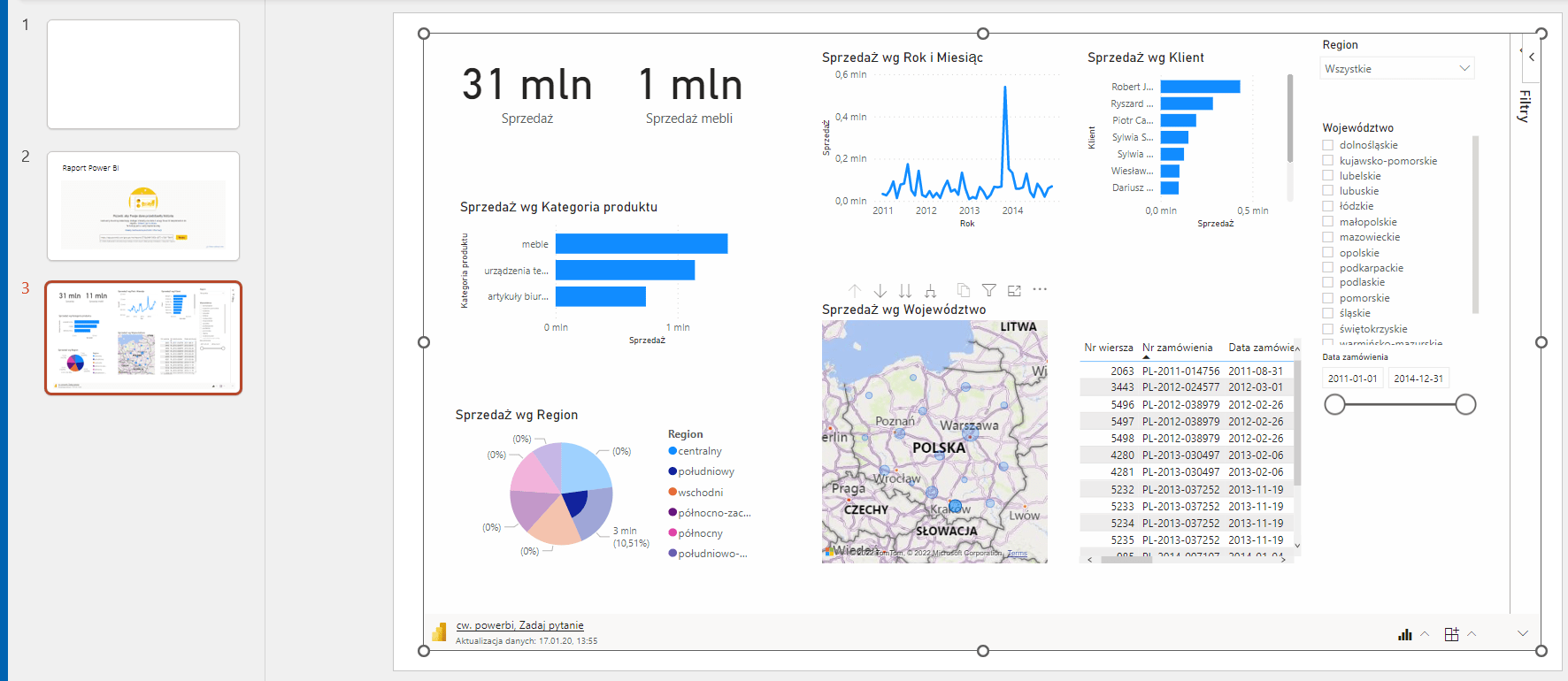
Task: Collapse the add-in bar with bottom-right chevron
Action: [x=1523, y=633]
